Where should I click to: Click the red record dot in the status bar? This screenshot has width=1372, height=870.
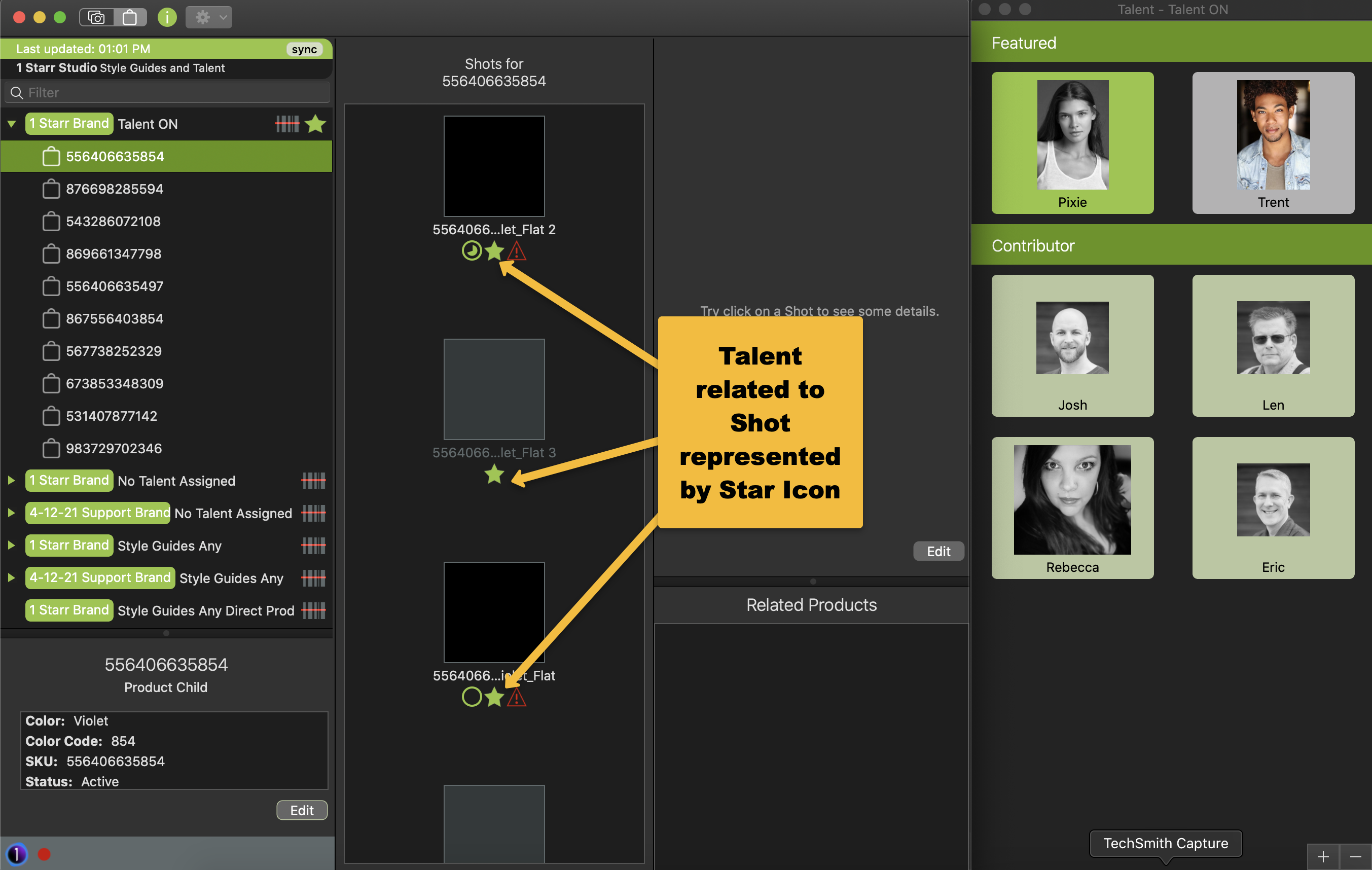pos(44,854)
